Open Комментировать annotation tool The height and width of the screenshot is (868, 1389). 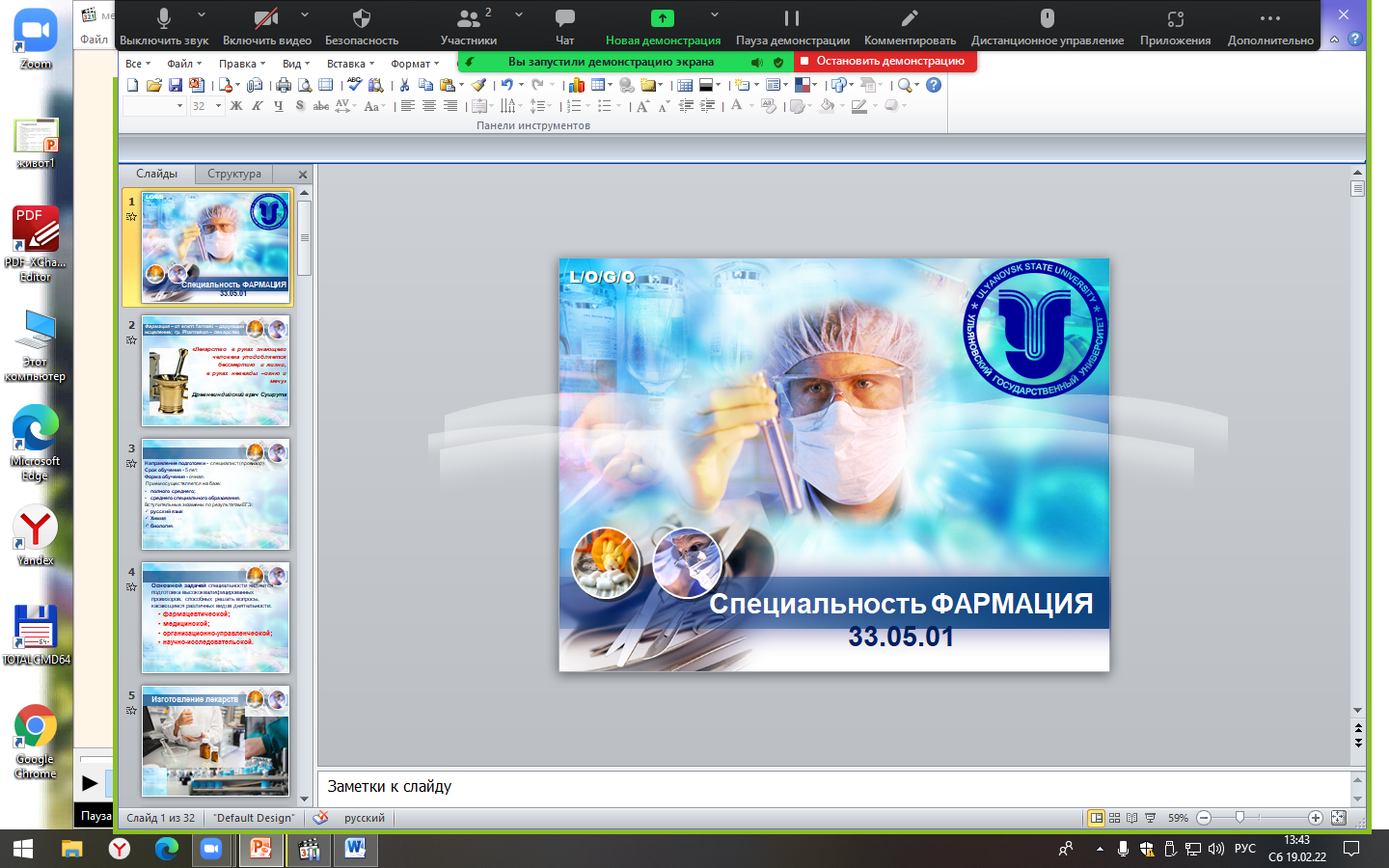coord(910,26)
